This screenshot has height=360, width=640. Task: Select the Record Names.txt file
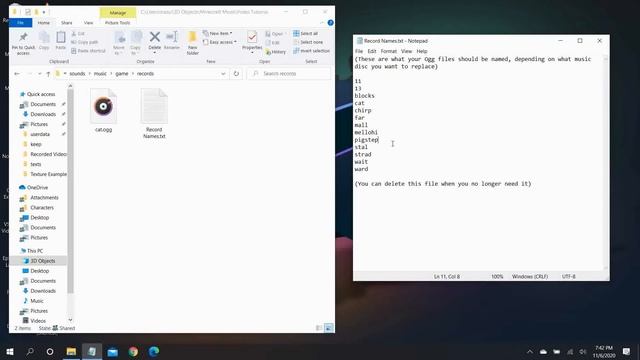(154, 113)
